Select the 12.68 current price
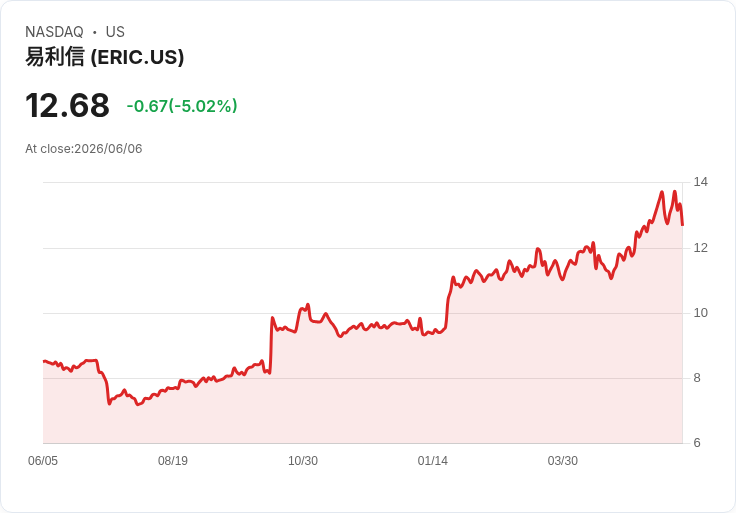Screen dimensions: 736x513 67,106
